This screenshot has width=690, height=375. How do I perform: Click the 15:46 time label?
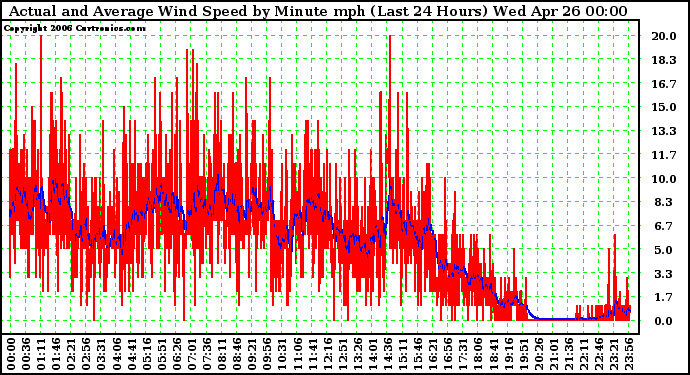tap(417, 354)
